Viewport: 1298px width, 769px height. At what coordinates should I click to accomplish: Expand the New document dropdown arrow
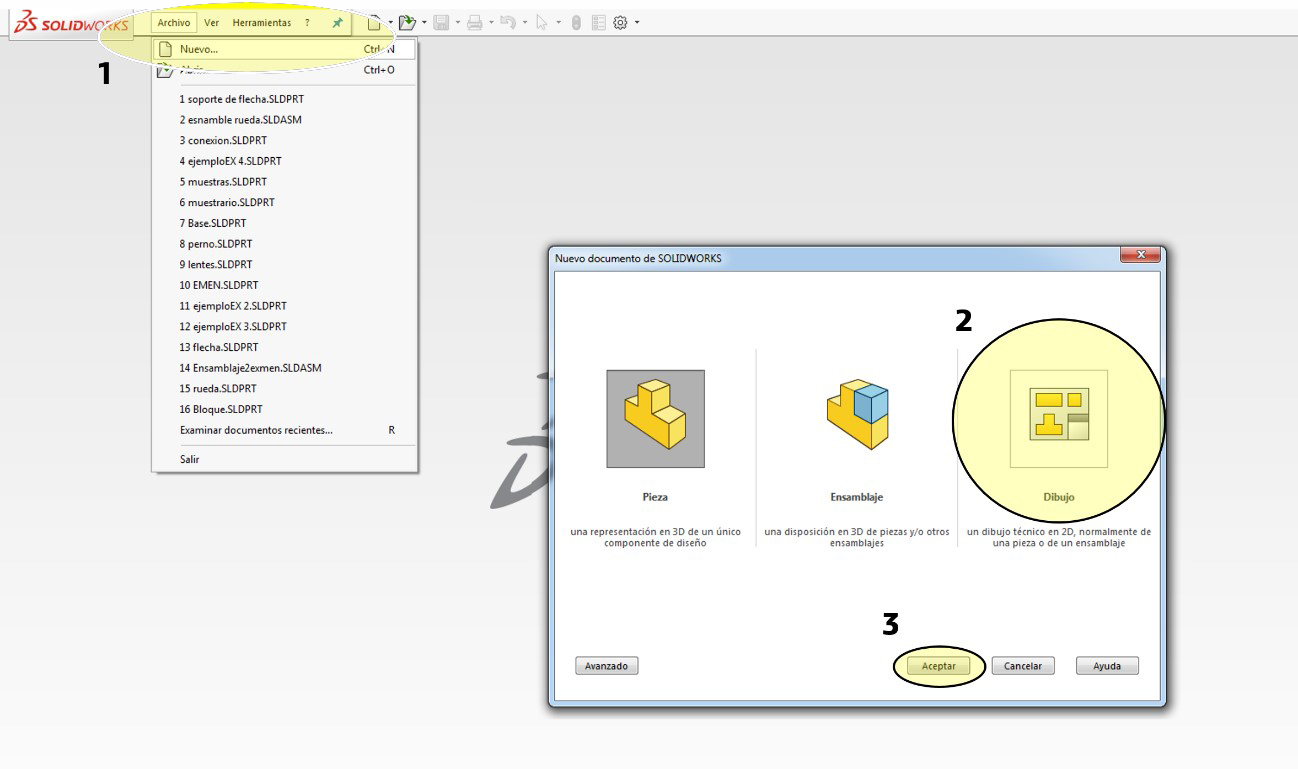point(390,22)
